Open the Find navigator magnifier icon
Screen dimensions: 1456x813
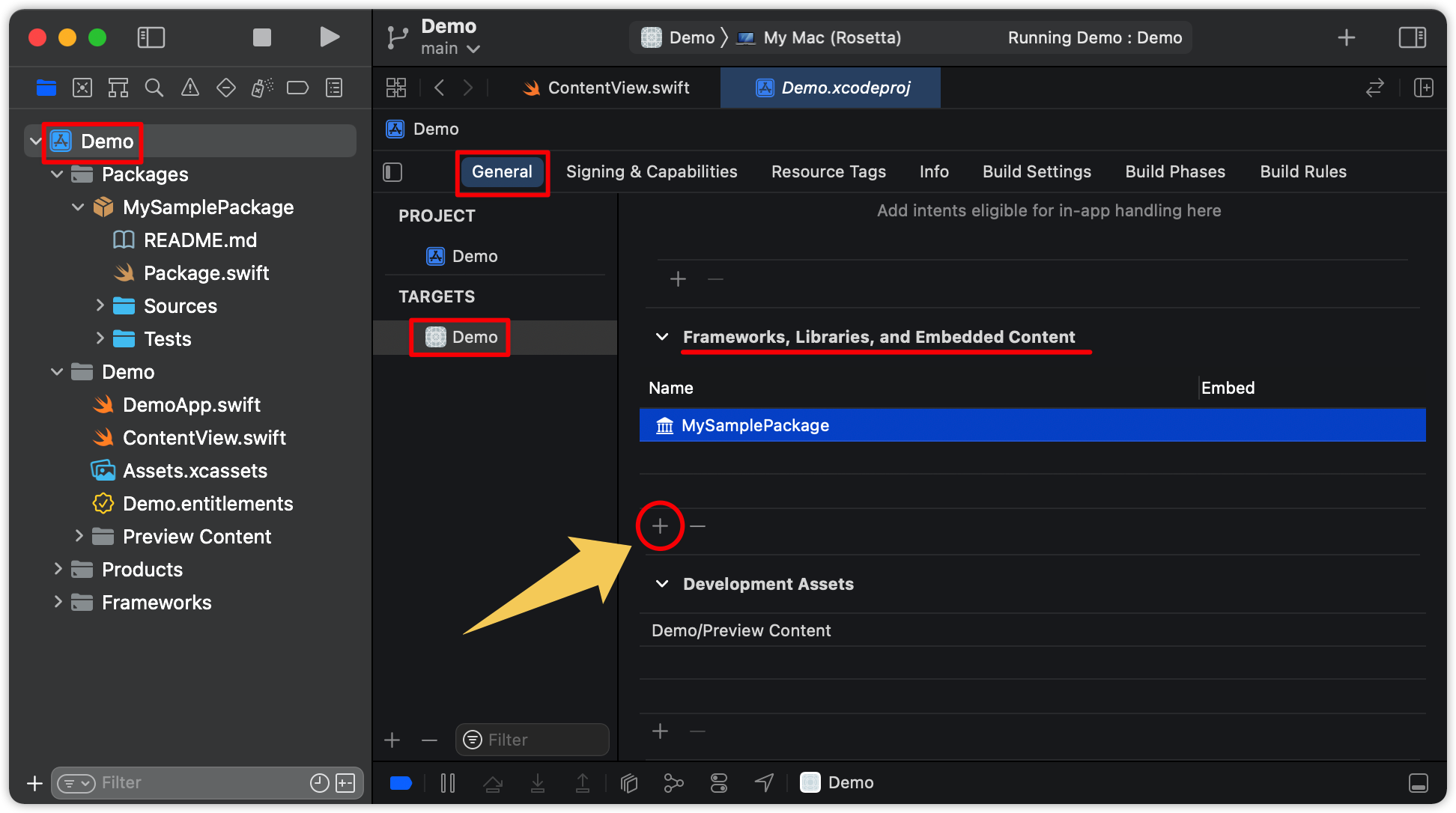pos(154,88)
